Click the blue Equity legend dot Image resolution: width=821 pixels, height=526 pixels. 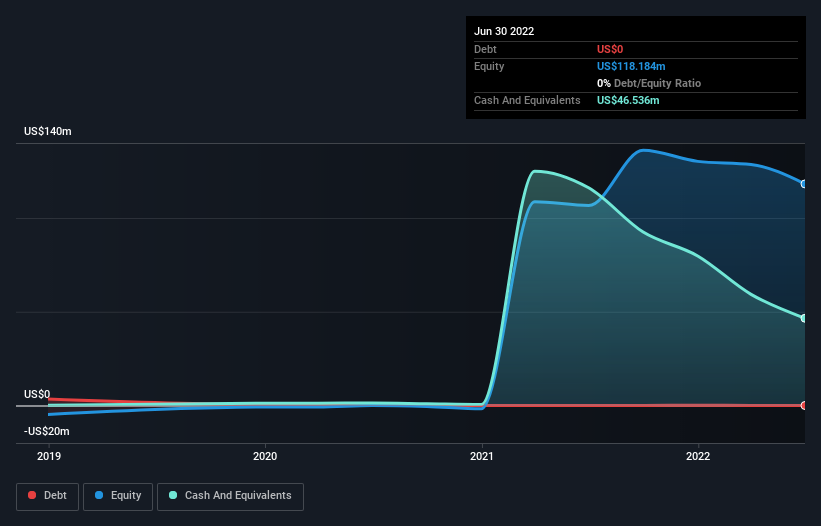[99, 495]
